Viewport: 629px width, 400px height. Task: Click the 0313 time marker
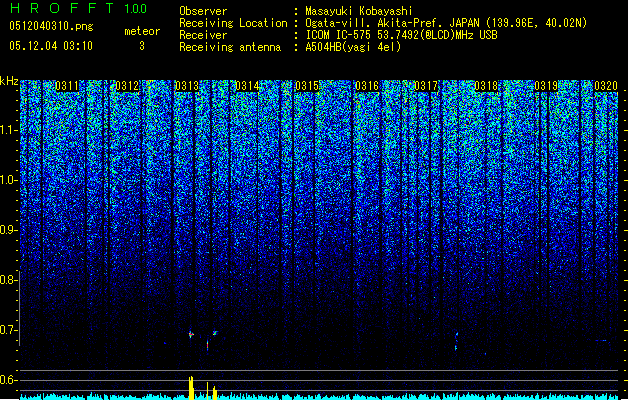tap(187, 86)
